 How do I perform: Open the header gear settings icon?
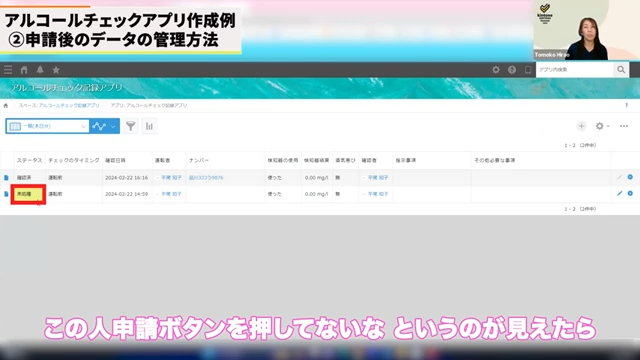point(496,70)
